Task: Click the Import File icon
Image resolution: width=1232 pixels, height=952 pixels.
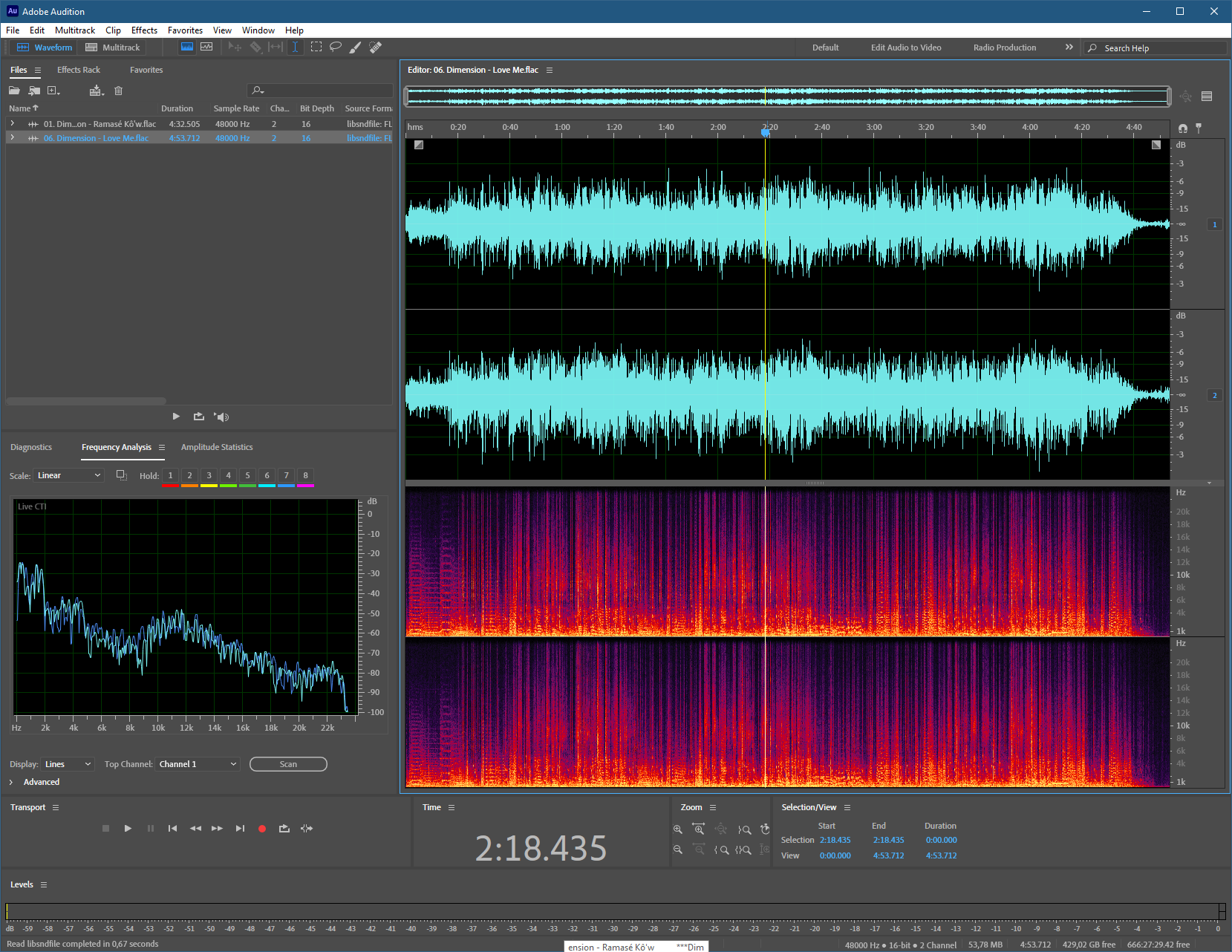Action: (x=34, y=91)
